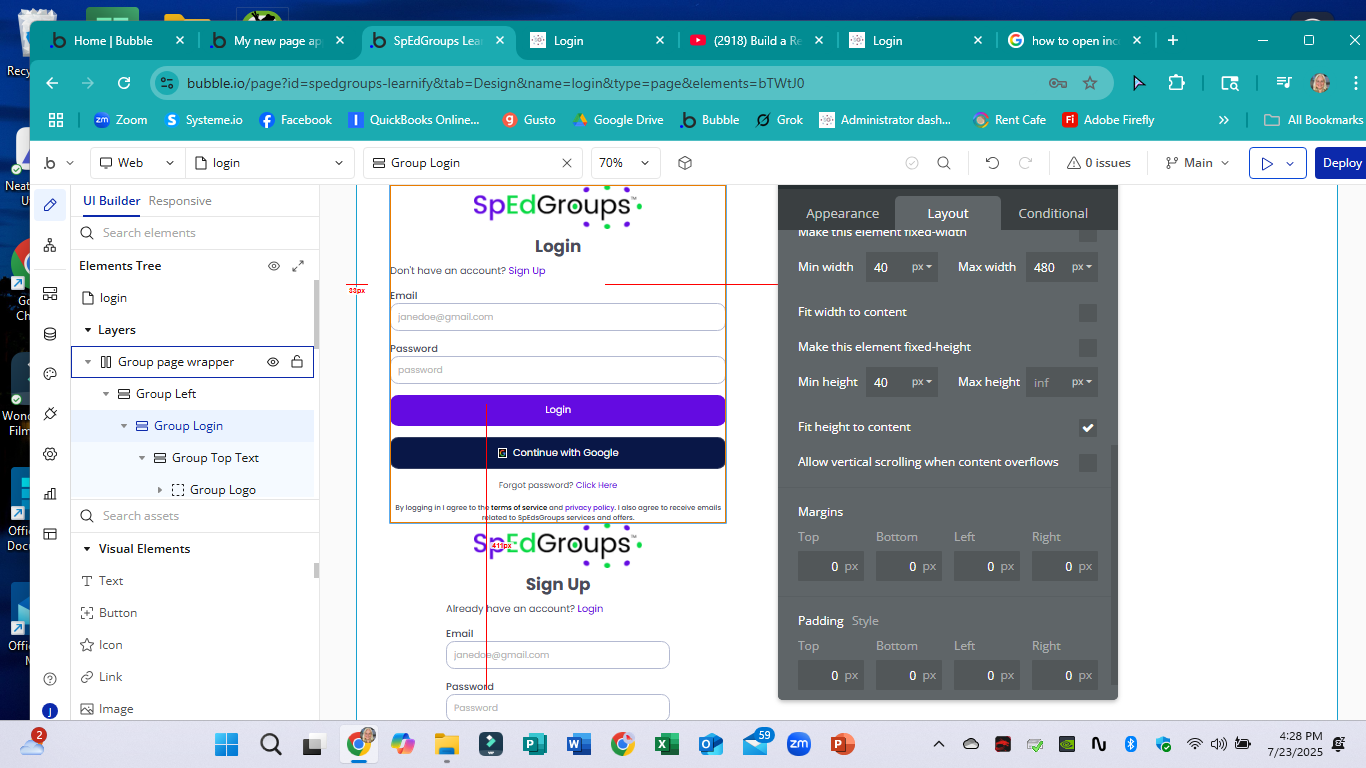Toggle Elements Tree visibility eye icon
The image size is (1366, 768).
click(274, 266)
